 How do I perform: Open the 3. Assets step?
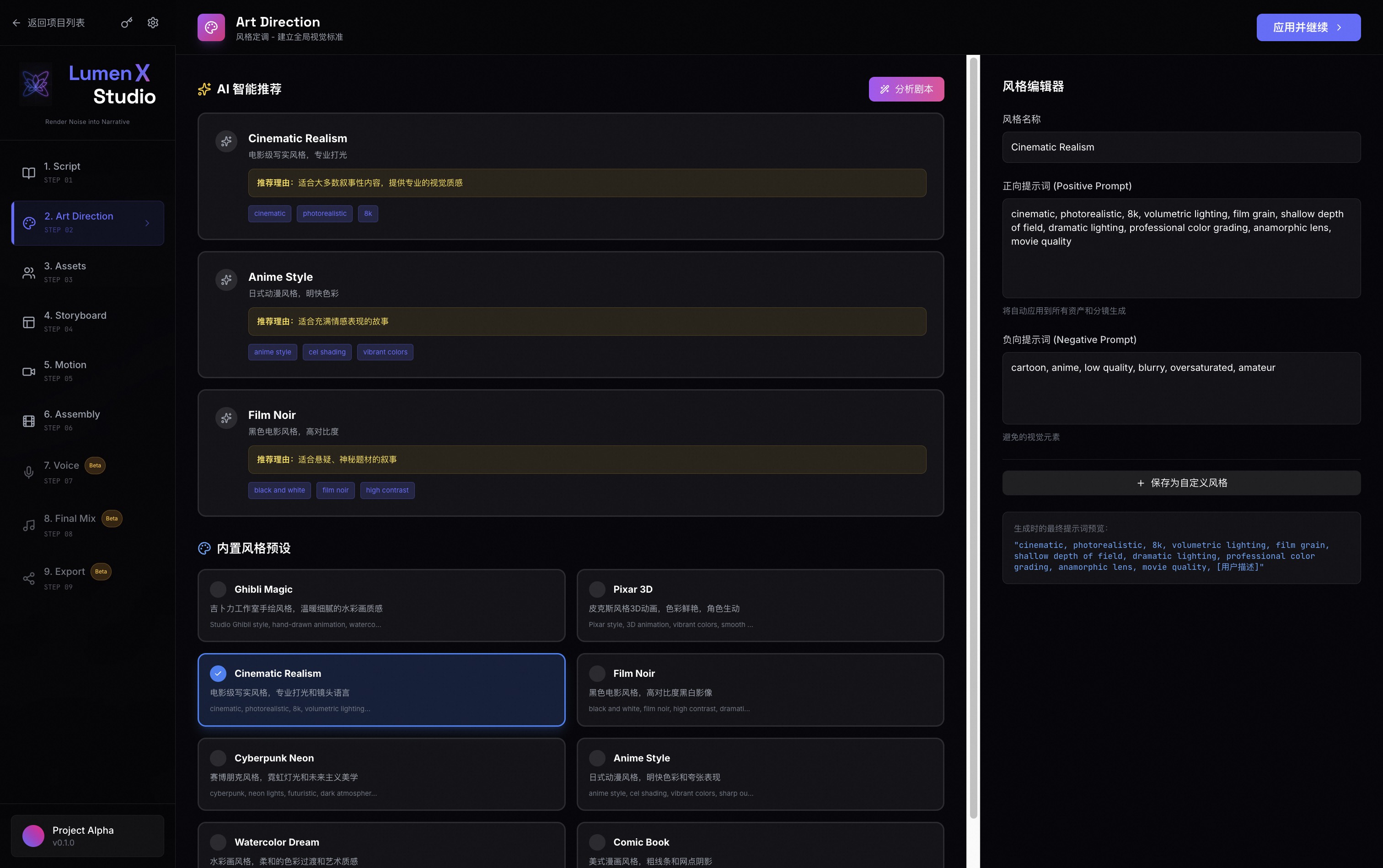87,273
